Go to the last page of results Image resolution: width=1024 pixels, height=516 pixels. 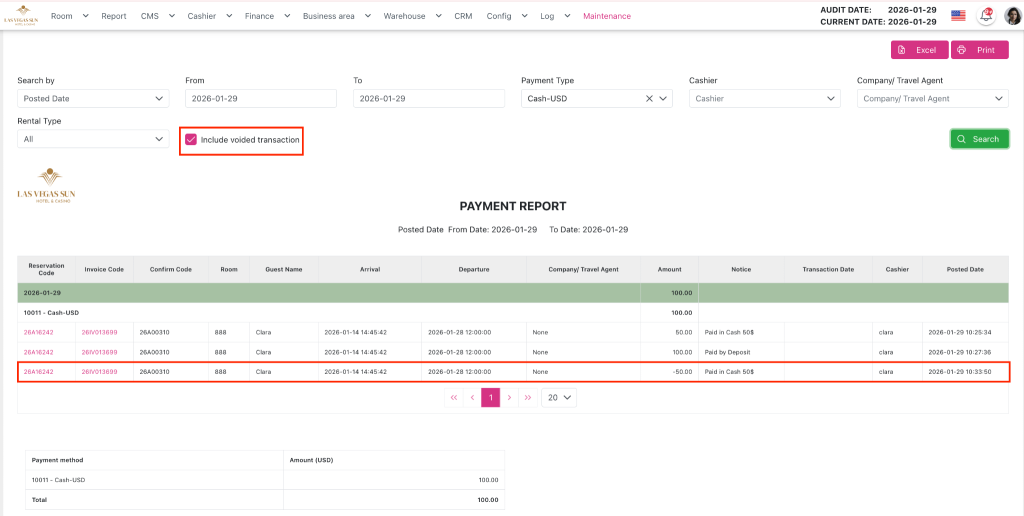tap(528, 397)
